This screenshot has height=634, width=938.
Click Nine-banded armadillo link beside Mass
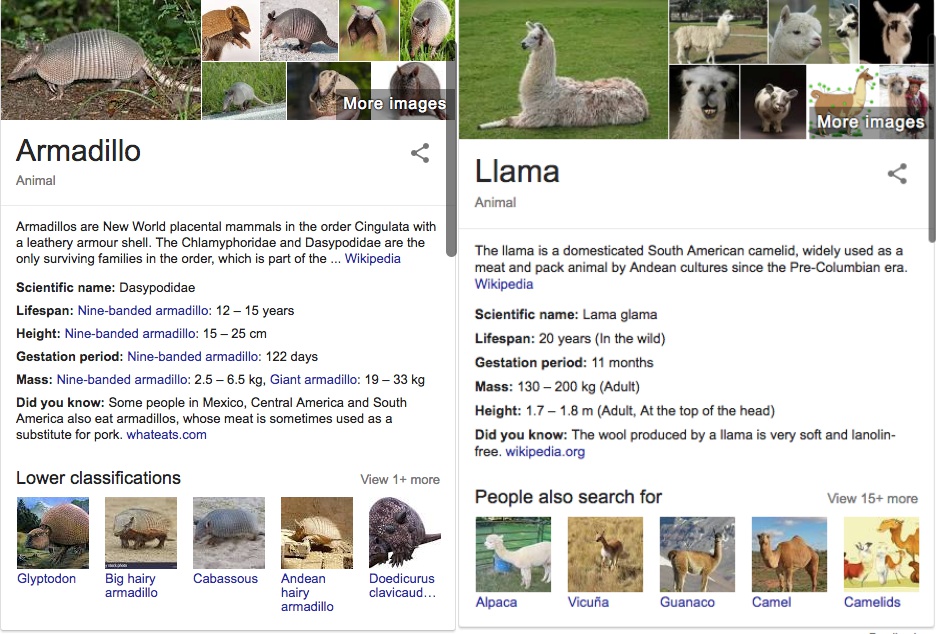tap(123, 380)
